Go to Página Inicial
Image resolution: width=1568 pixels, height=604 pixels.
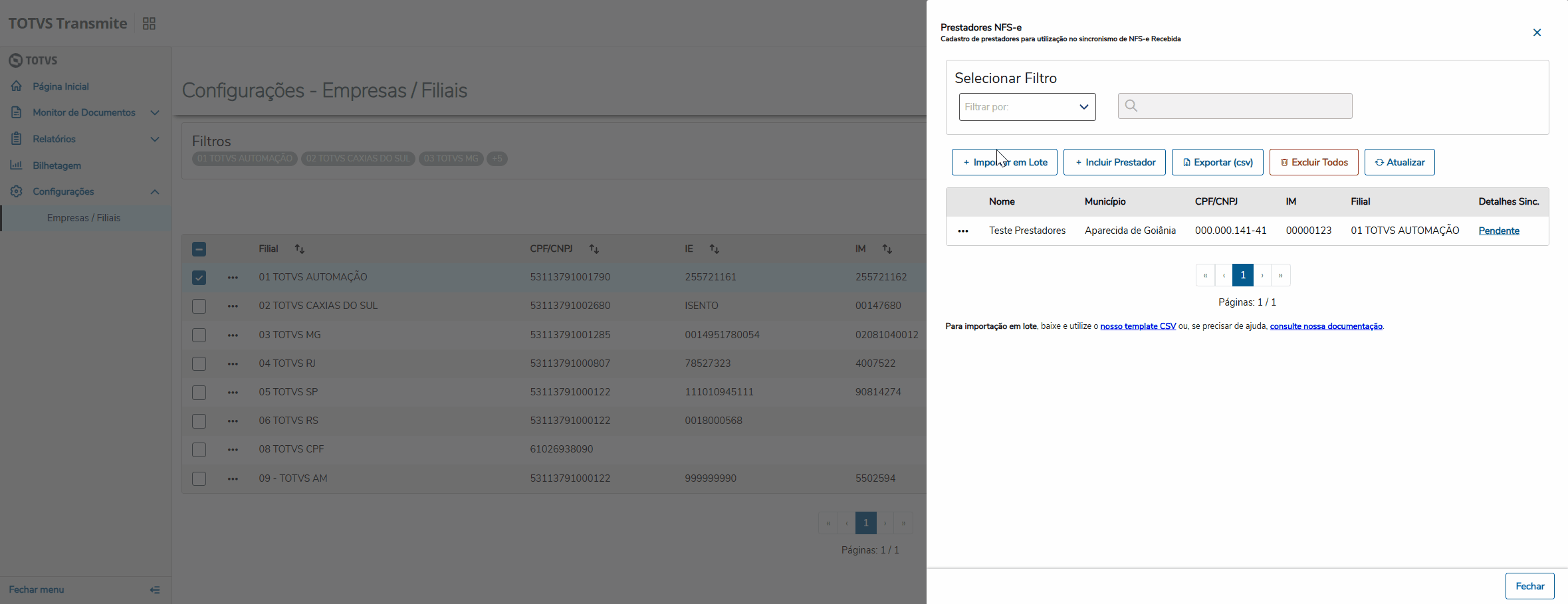pyautogui.click(x=60, y=86)
